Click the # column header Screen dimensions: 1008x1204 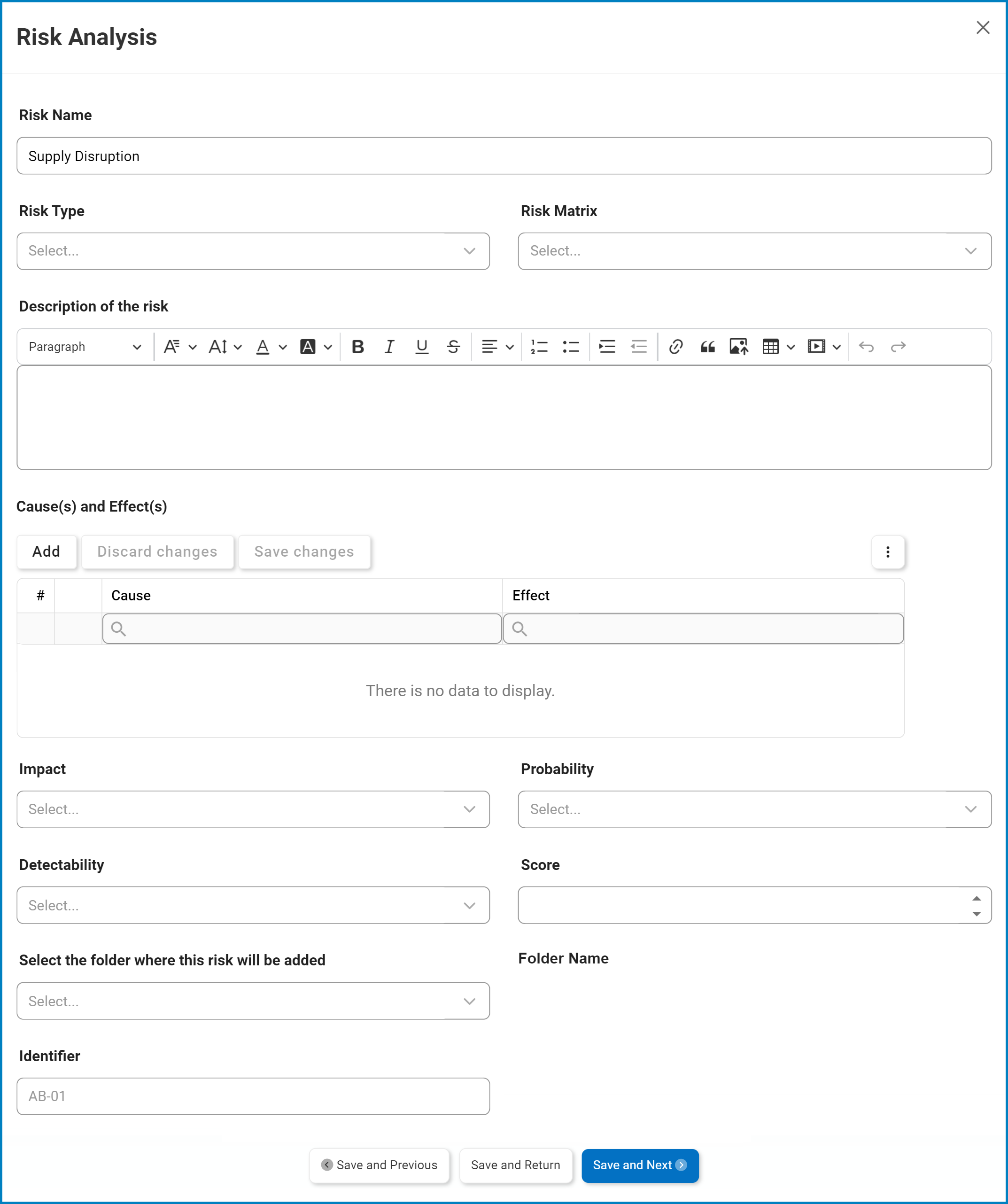pyautogui.click(x=36, y=596)
